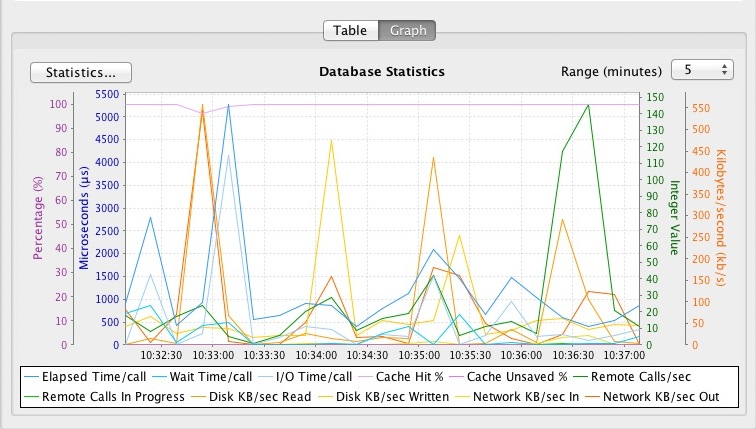Click the 5500 microseconds axis value
Viewport: 756px width, 429px height.
point(107,94)
